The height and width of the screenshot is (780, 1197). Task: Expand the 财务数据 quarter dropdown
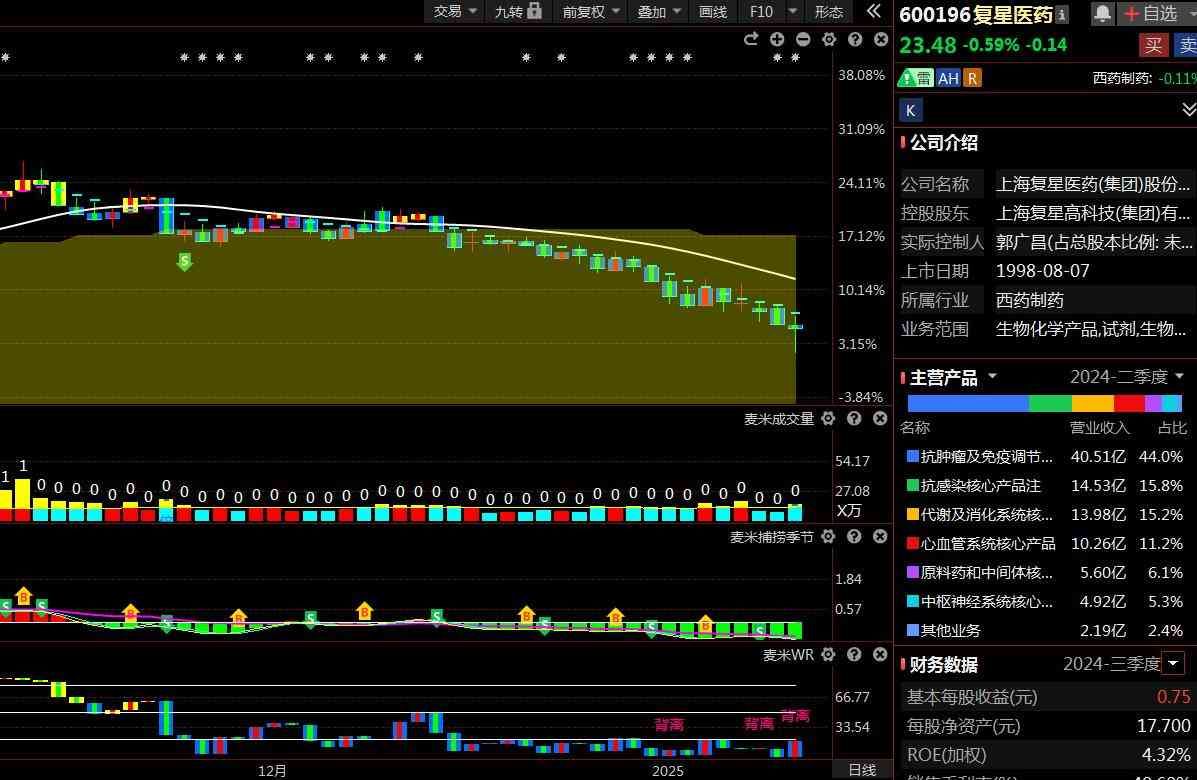[x=1173, y=663]
